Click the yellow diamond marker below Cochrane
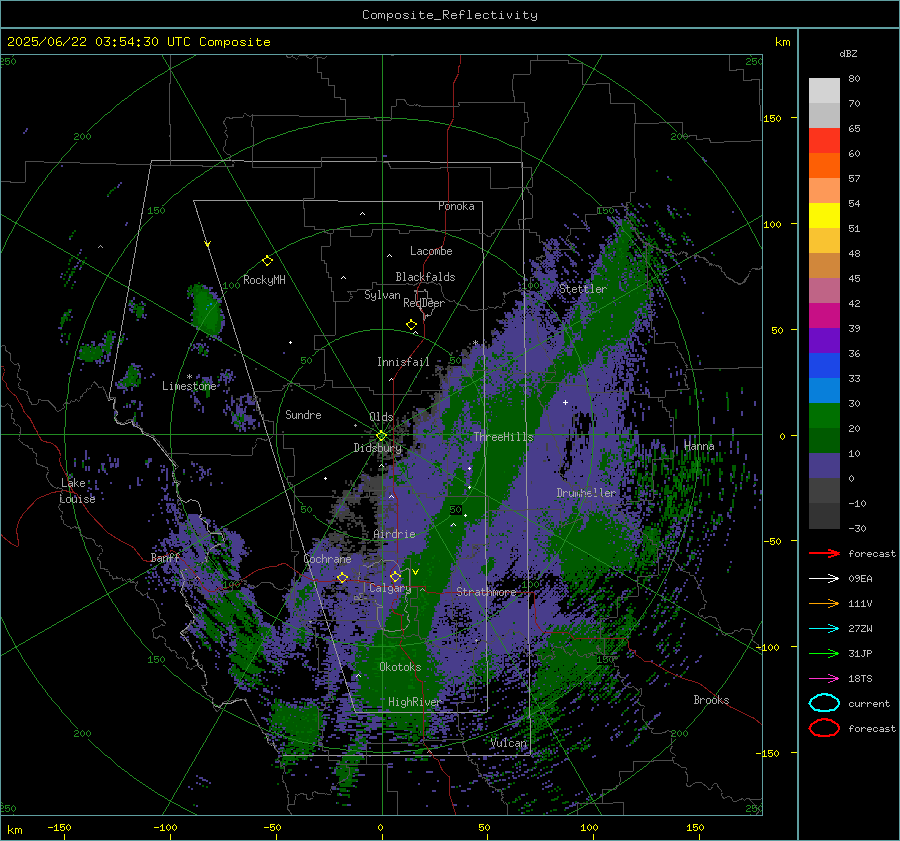Image resolution: width=900 pixels, height=841 pixels. [342, 578]
